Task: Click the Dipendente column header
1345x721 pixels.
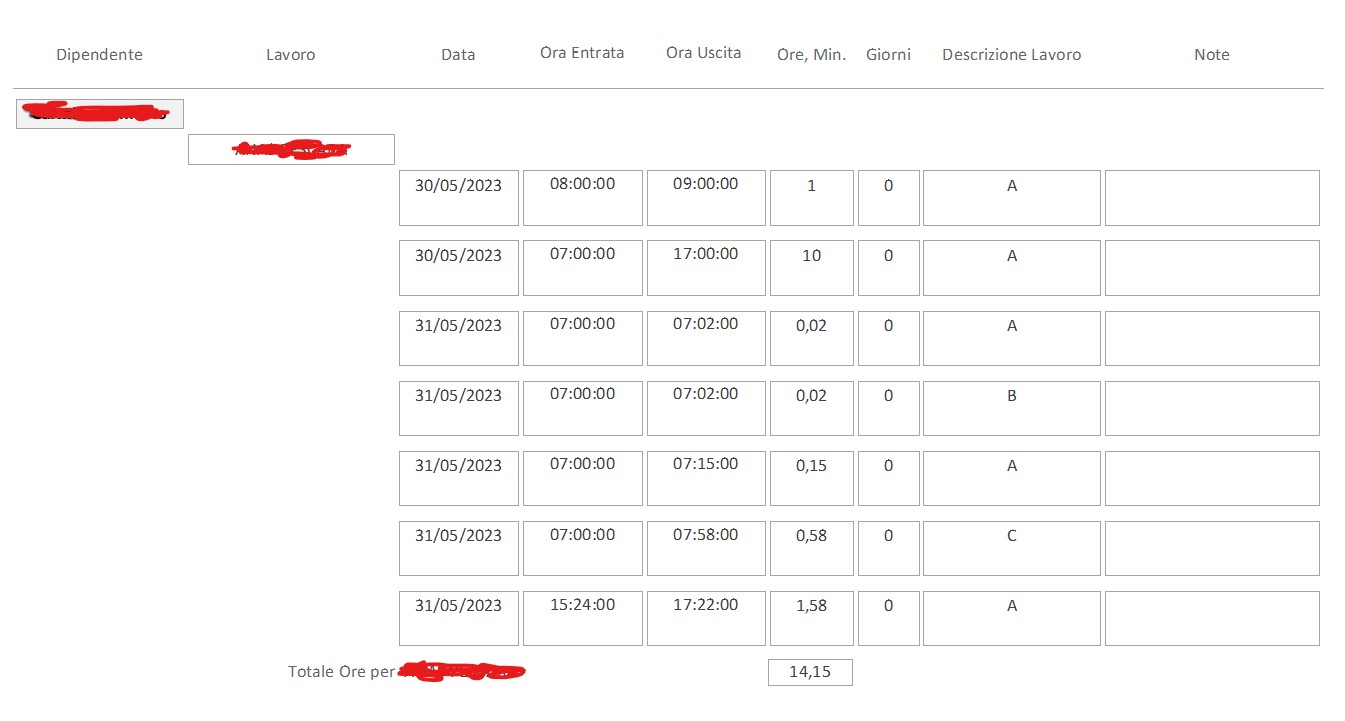Action: 99,54
